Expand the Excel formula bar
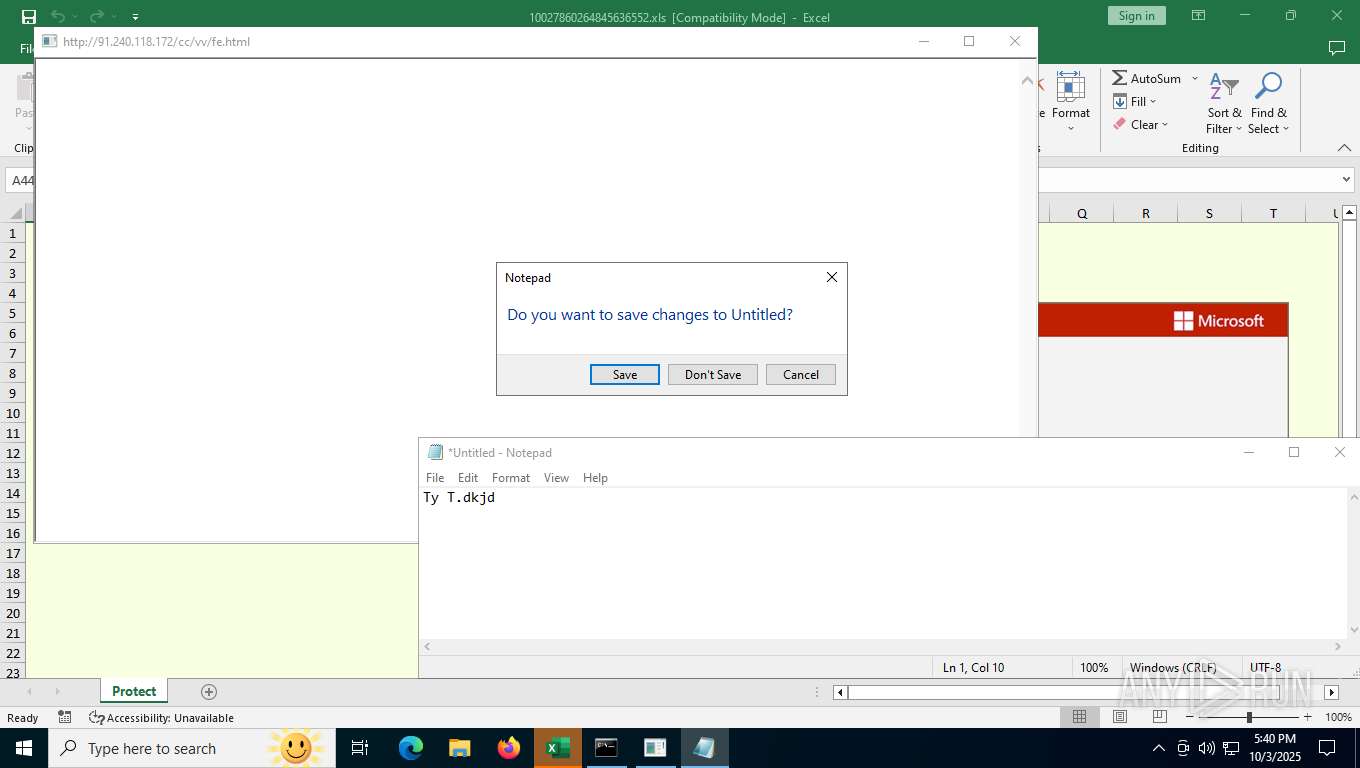Screen dimensions: 1360x768 pos(1345,180)
